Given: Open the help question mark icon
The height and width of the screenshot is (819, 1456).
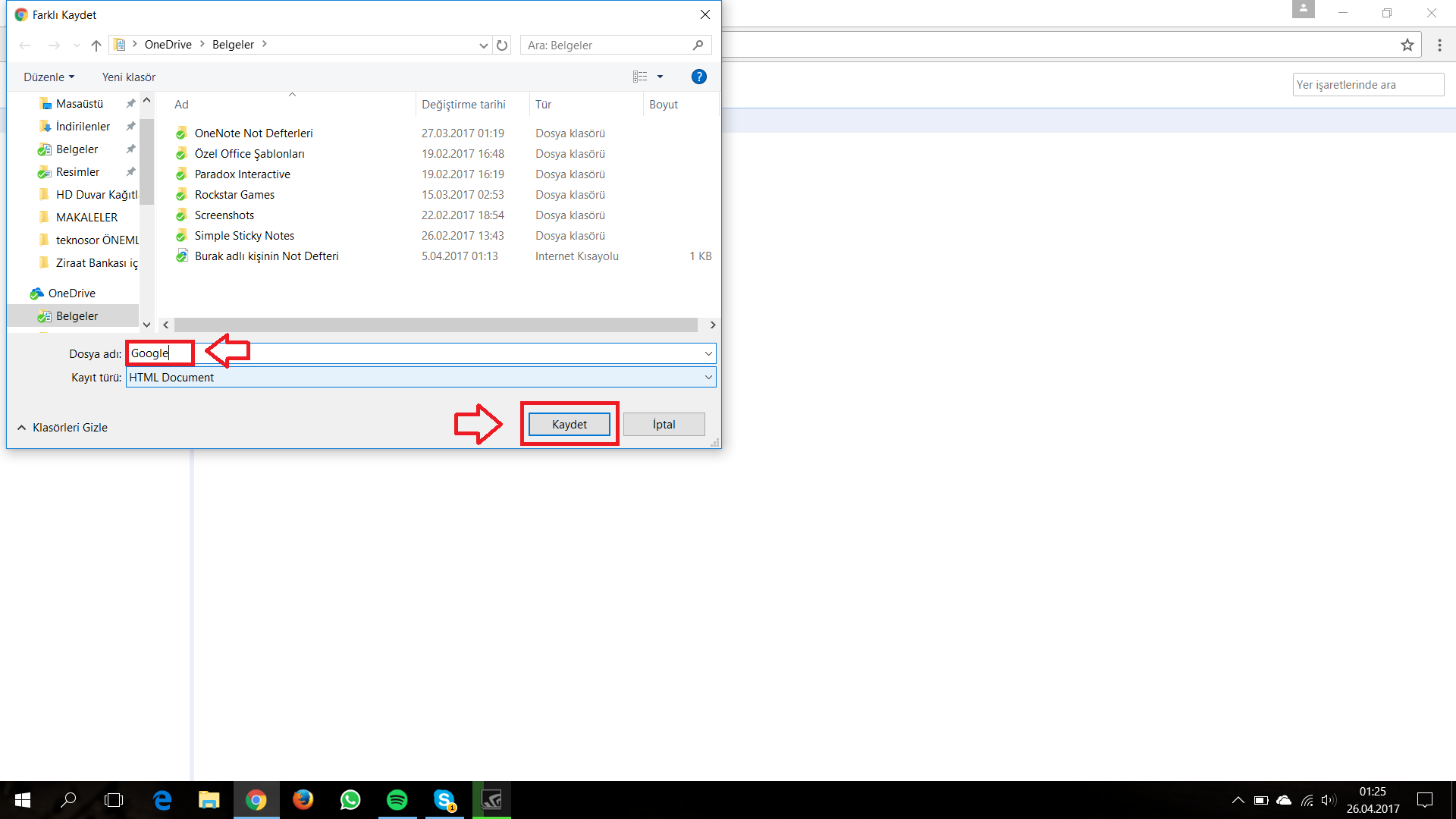Looking at the screenshot, I should pyautogui.click(x=698, y=77).
